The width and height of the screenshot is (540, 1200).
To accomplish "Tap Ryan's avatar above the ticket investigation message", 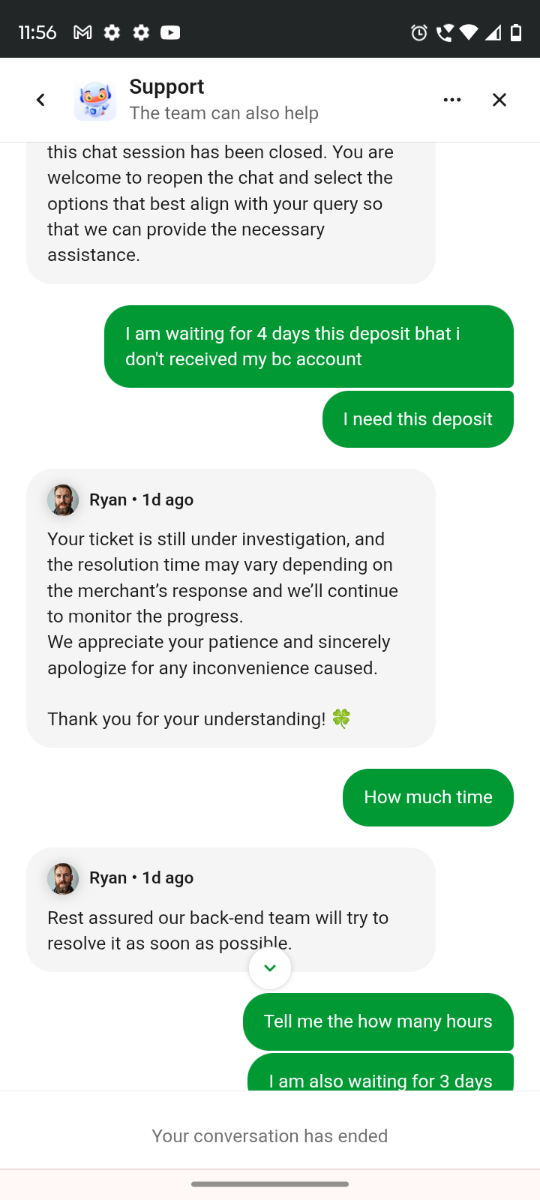I will 63,500.
